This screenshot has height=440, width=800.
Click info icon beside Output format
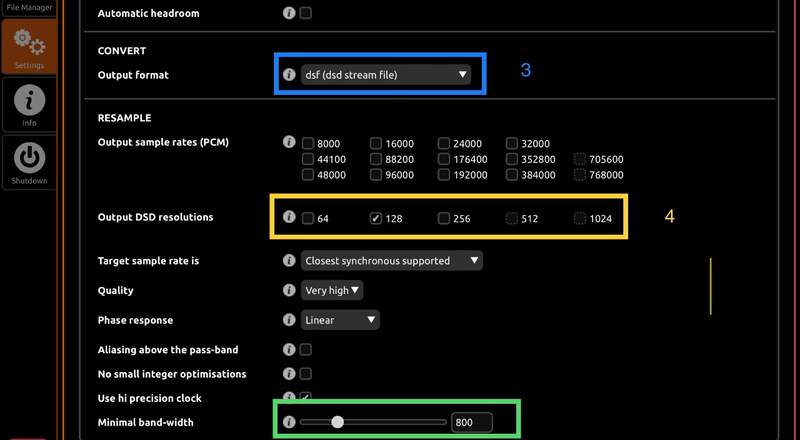point(289,74)
